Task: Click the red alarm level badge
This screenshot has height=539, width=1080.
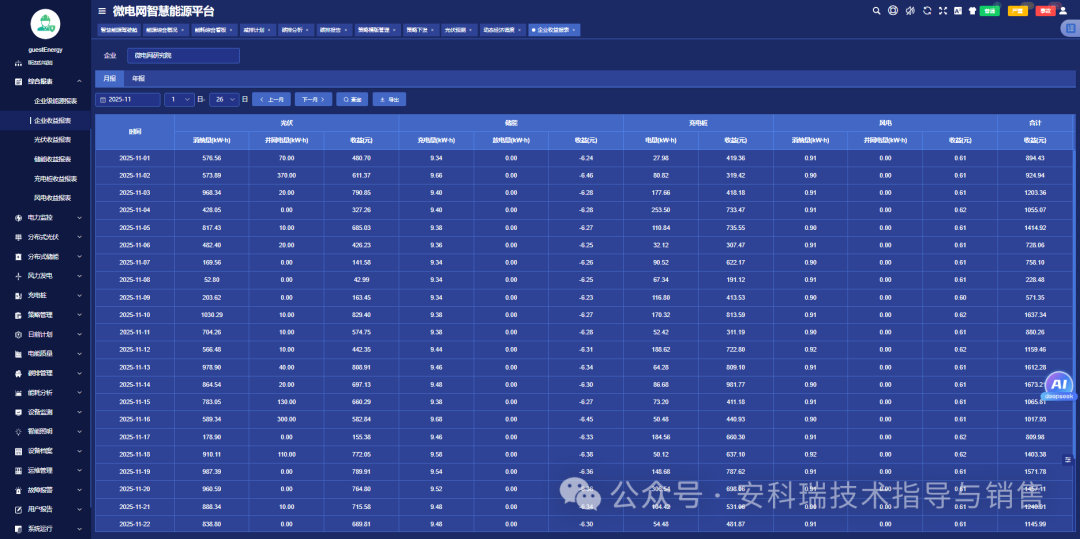Action: 1046,11
